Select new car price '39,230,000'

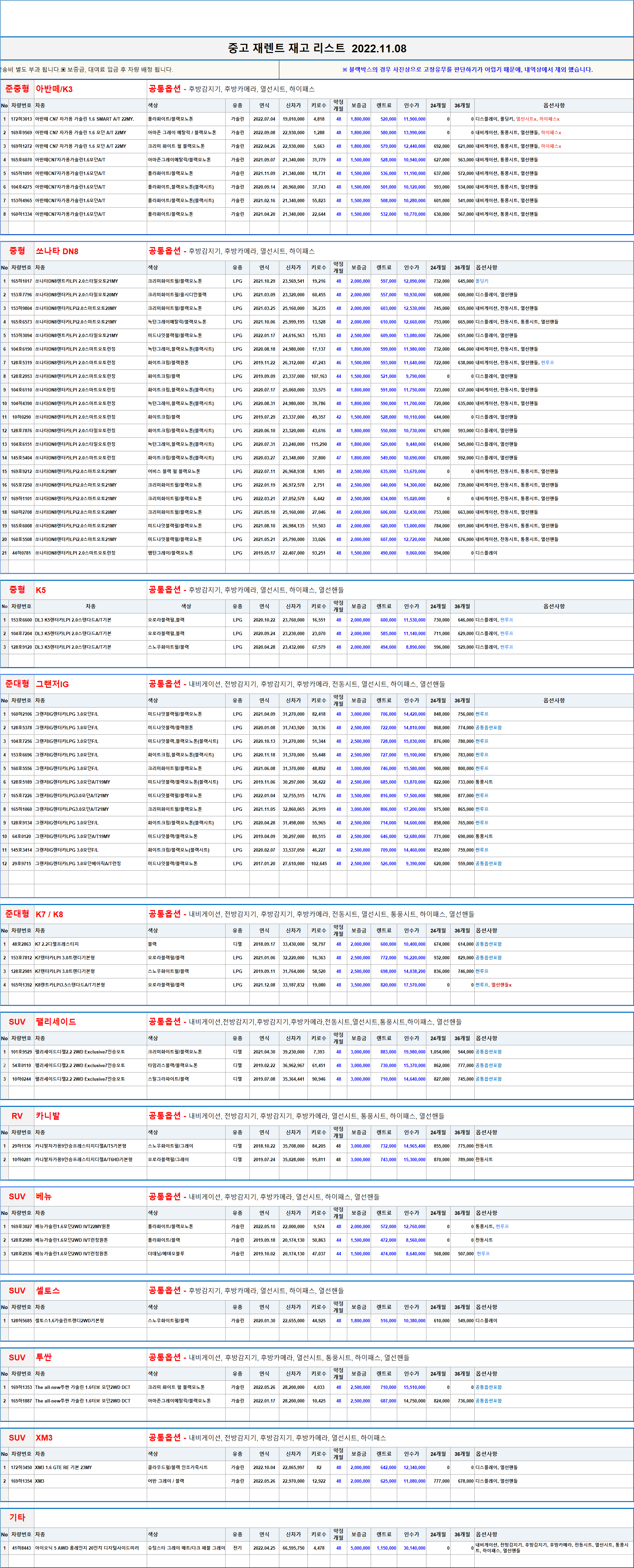click(293, 1052)
